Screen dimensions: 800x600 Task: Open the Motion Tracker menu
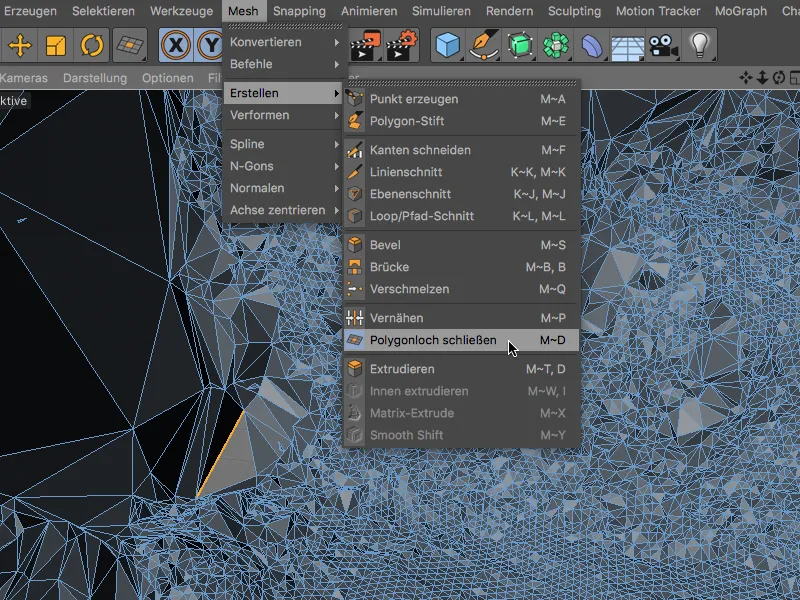point(658,11)
